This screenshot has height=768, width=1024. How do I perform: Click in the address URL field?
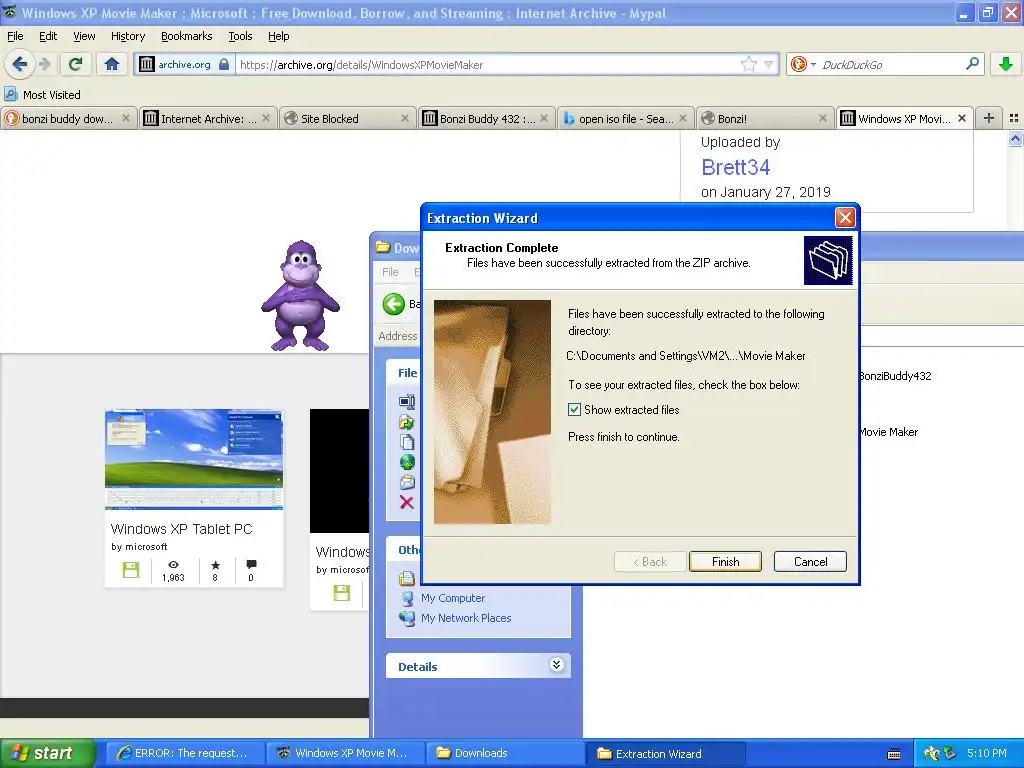click(487, 65)
